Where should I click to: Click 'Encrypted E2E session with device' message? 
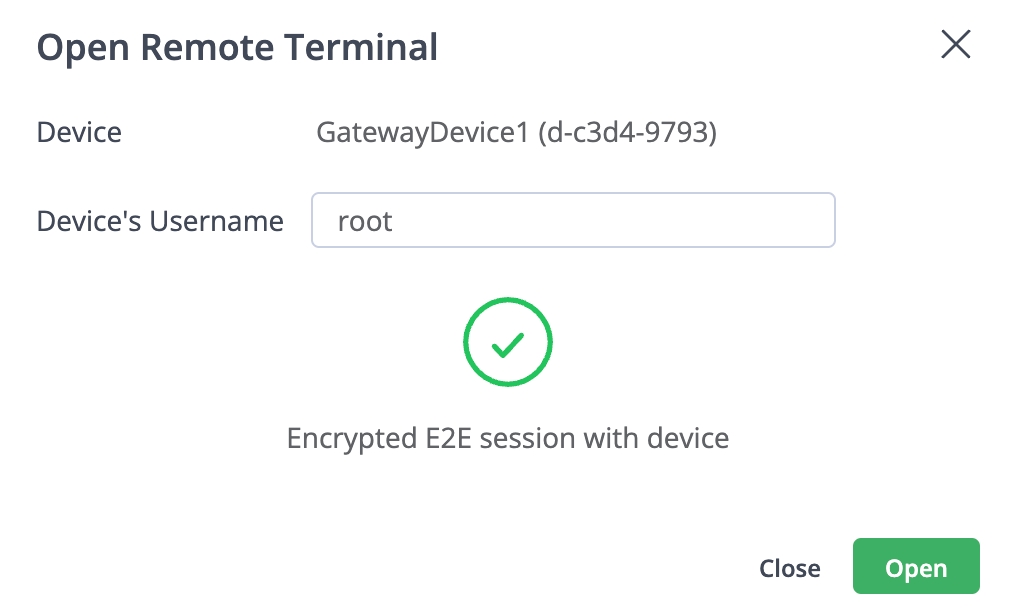507,438
